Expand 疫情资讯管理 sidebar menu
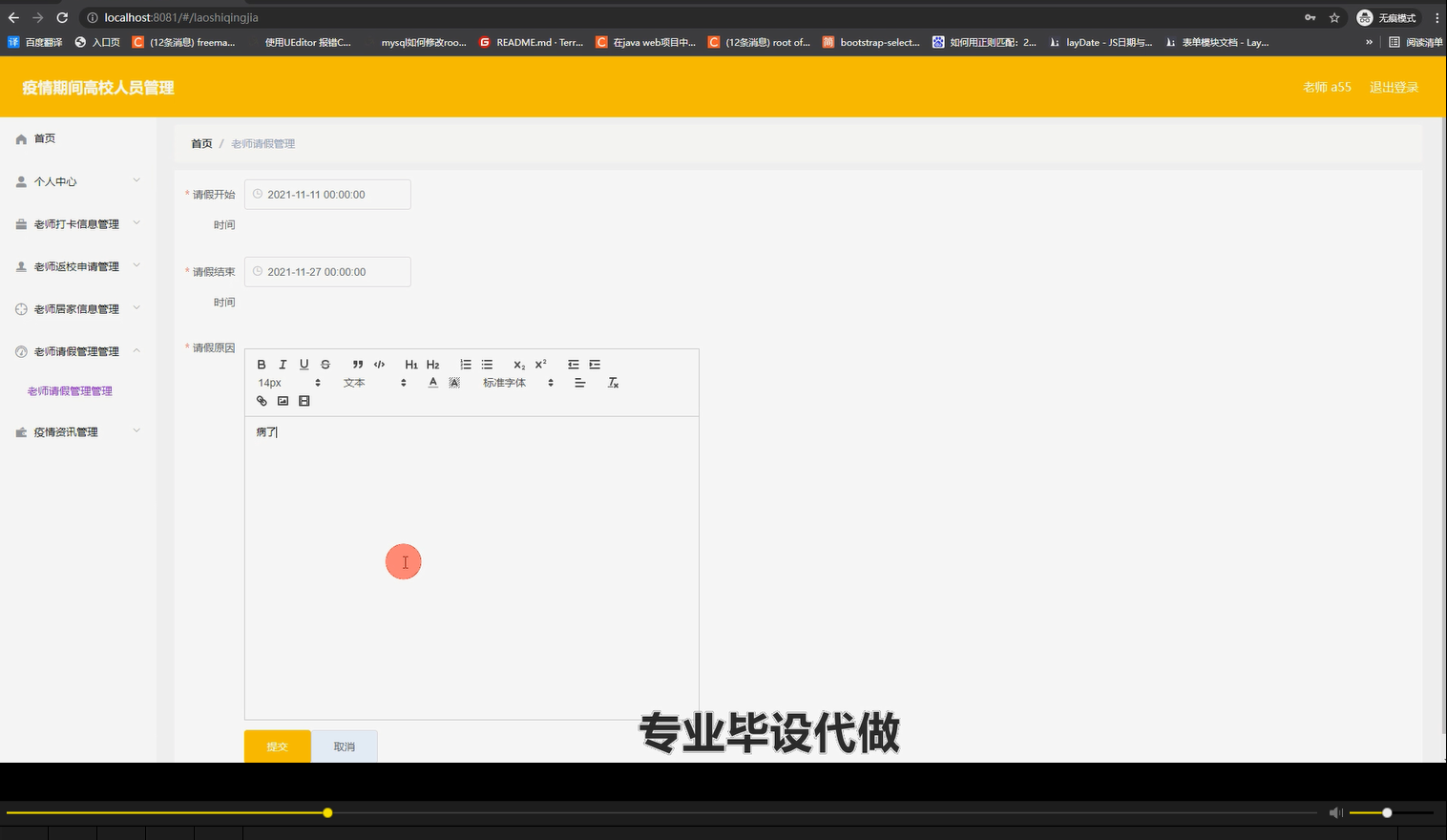The image size is (1447, 840). (x=78, y=432)
